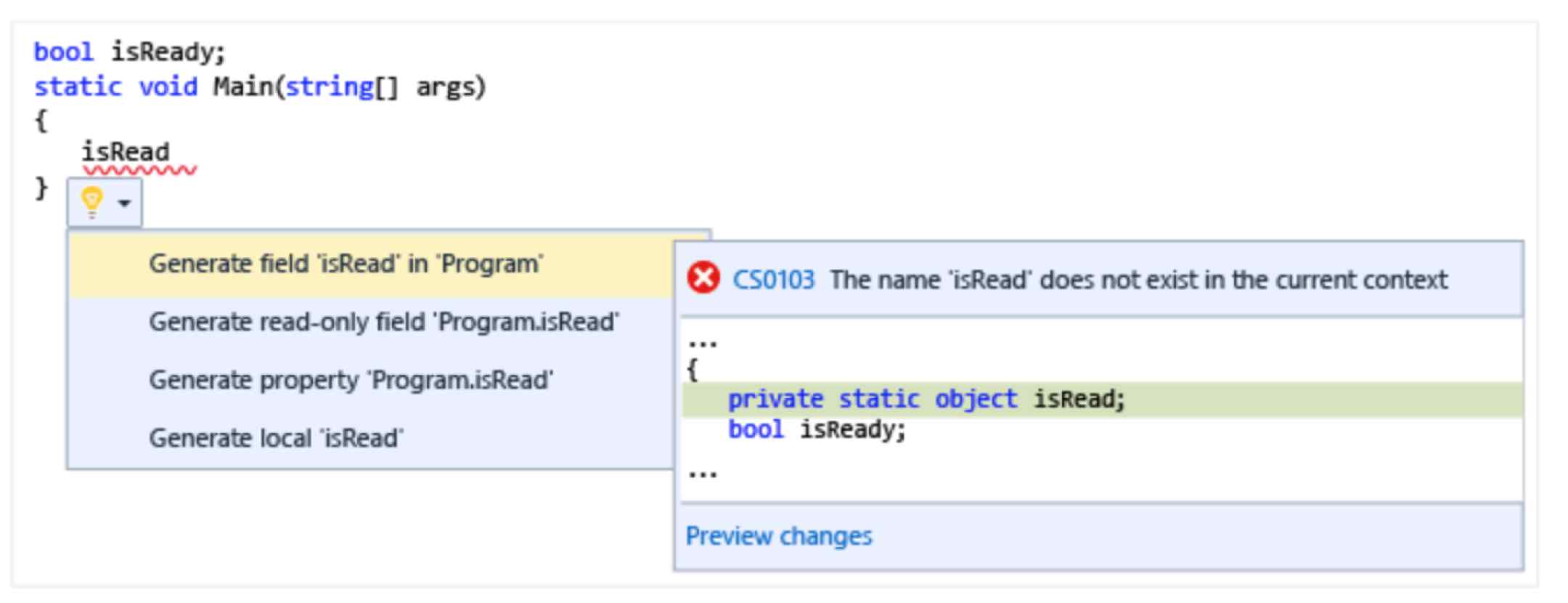Image resolution: width=1568 pixels, height=603 pixels.
Task: Click the squiggly-underlined isRead identifier in code
Action: point(126,153)
